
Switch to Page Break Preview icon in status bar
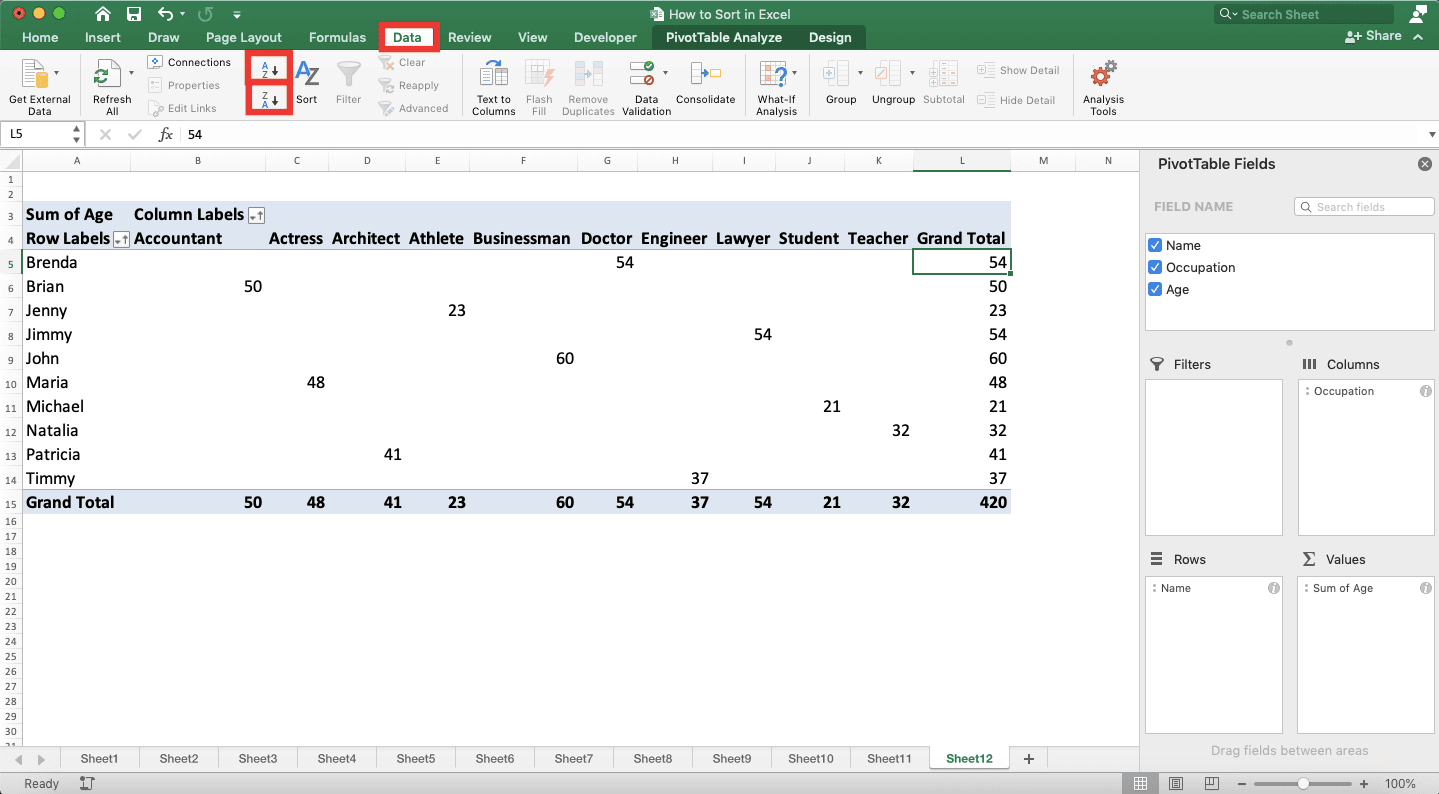coord(1211,784)
